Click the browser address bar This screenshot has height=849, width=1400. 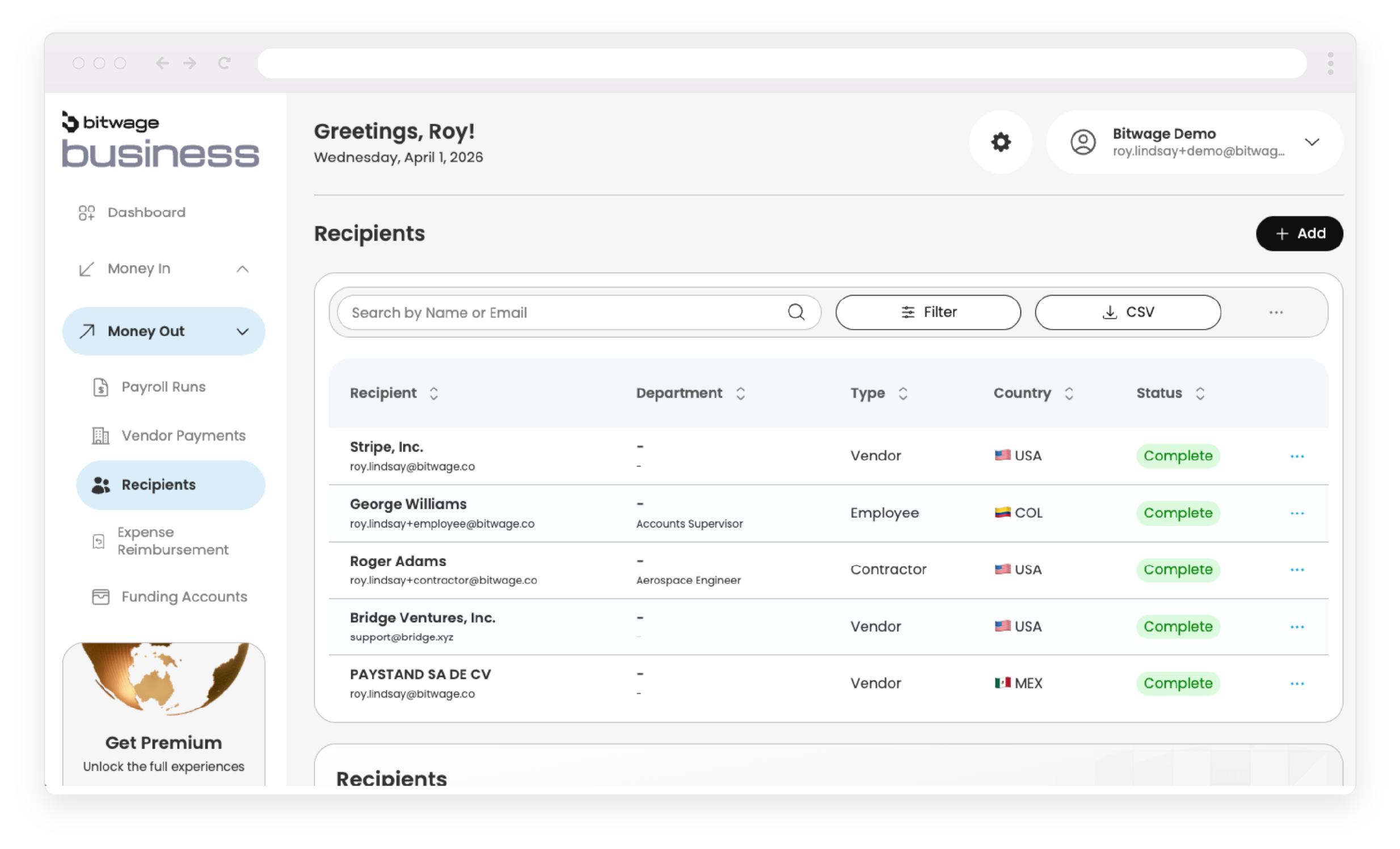(782, 63)
